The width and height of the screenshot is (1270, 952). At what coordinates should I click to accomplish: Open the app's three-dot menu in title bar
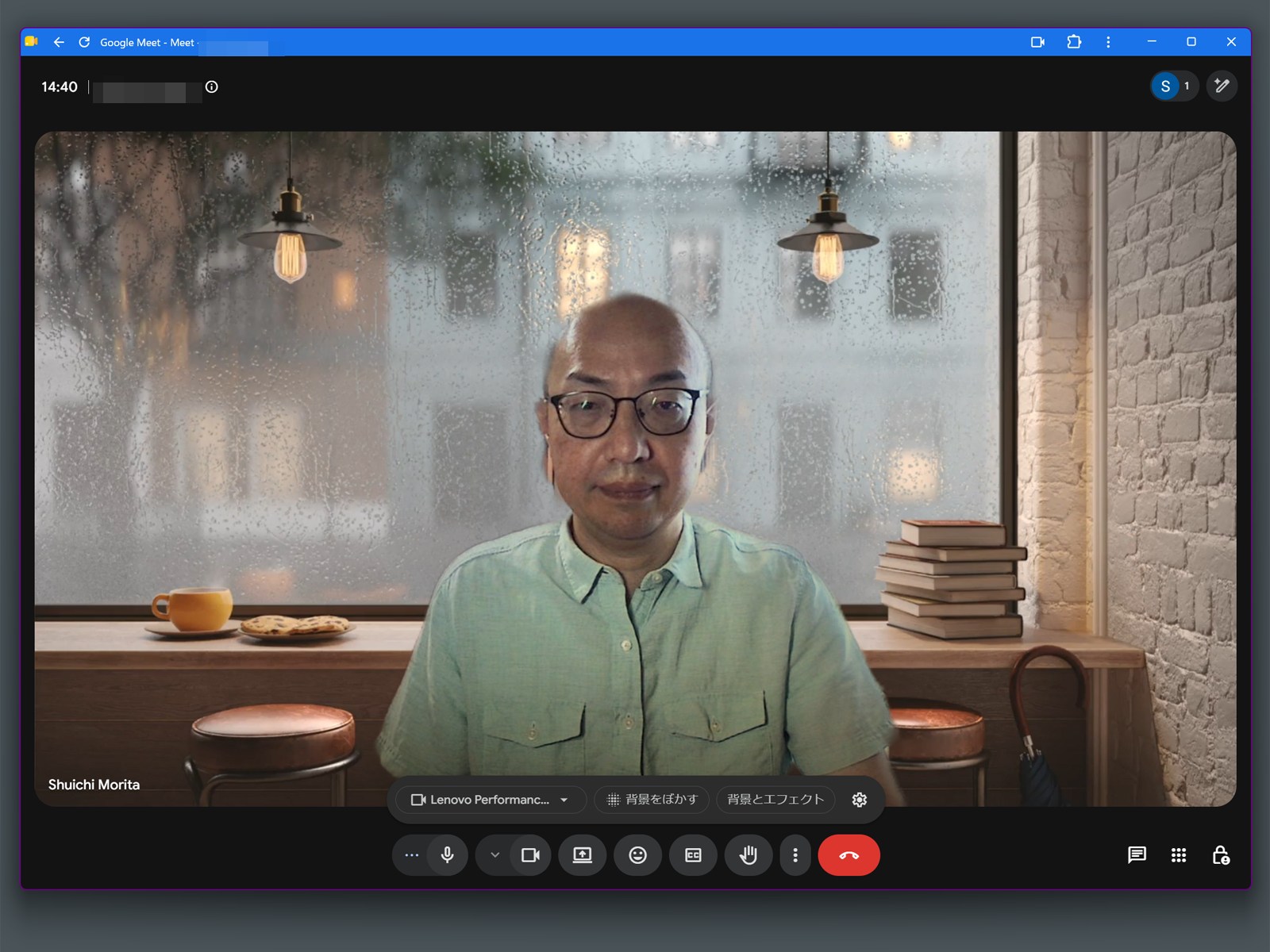(1108, 42)
